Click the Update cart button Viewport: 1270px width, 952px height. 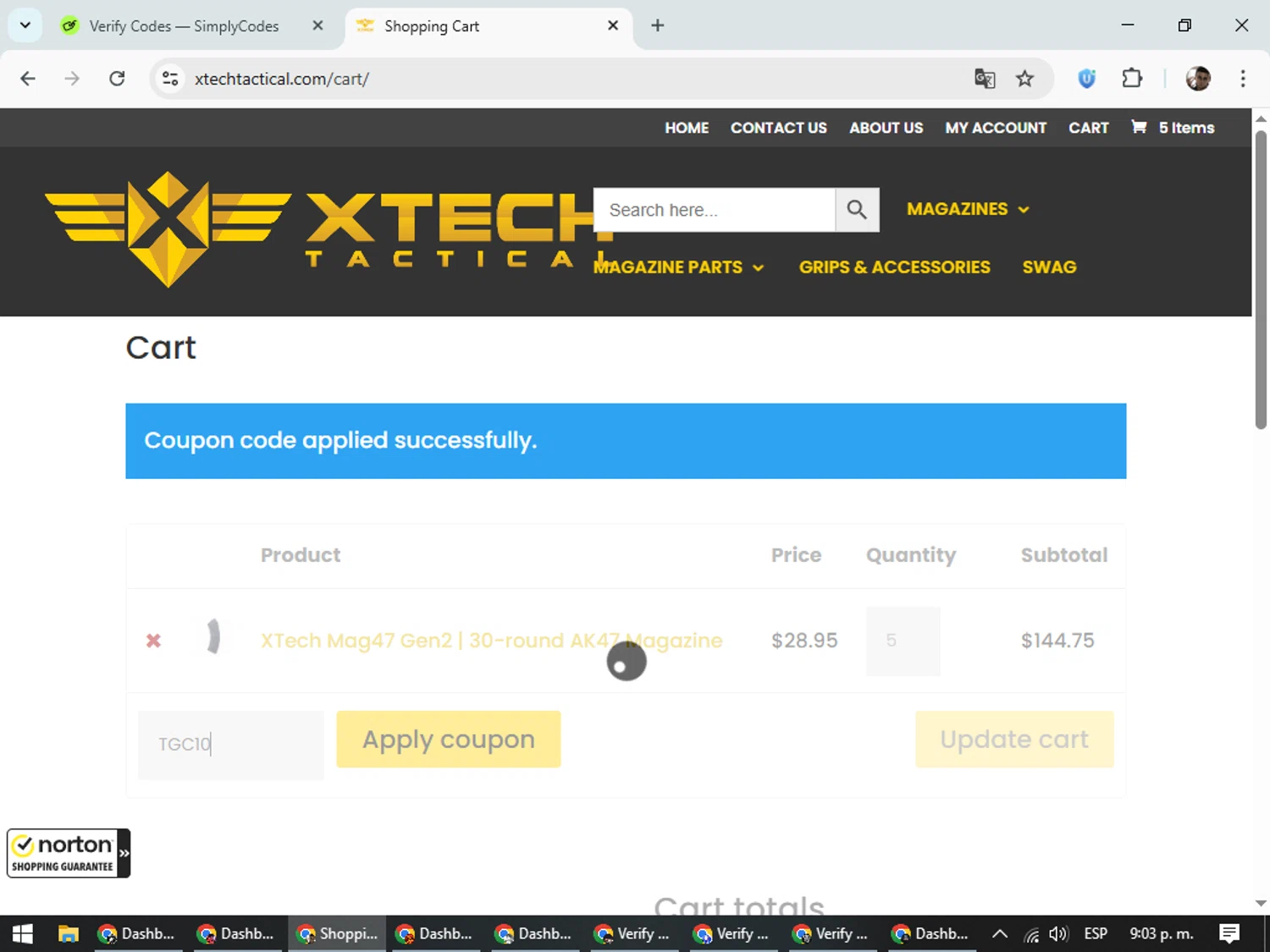[1014, 740]
